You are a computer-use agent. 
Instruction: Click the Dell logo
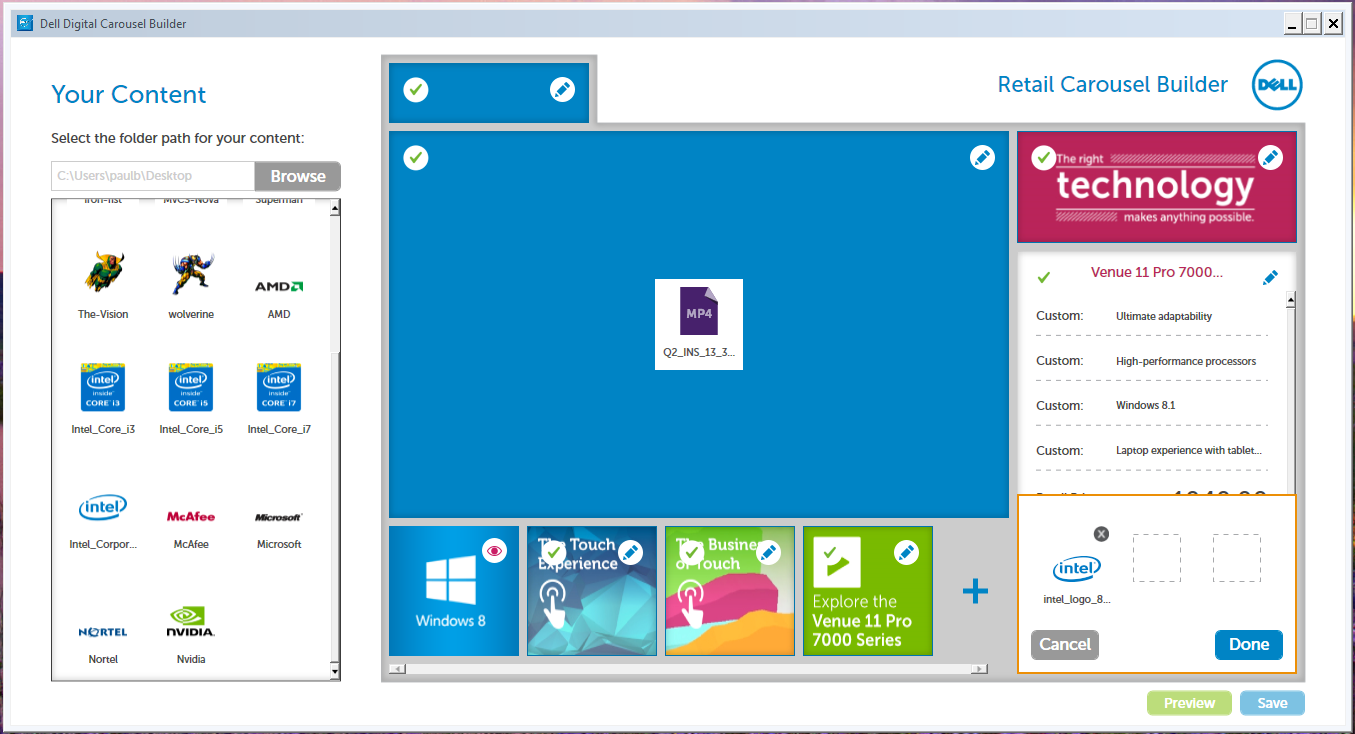pyautogui.click(x=1277, y=87)
